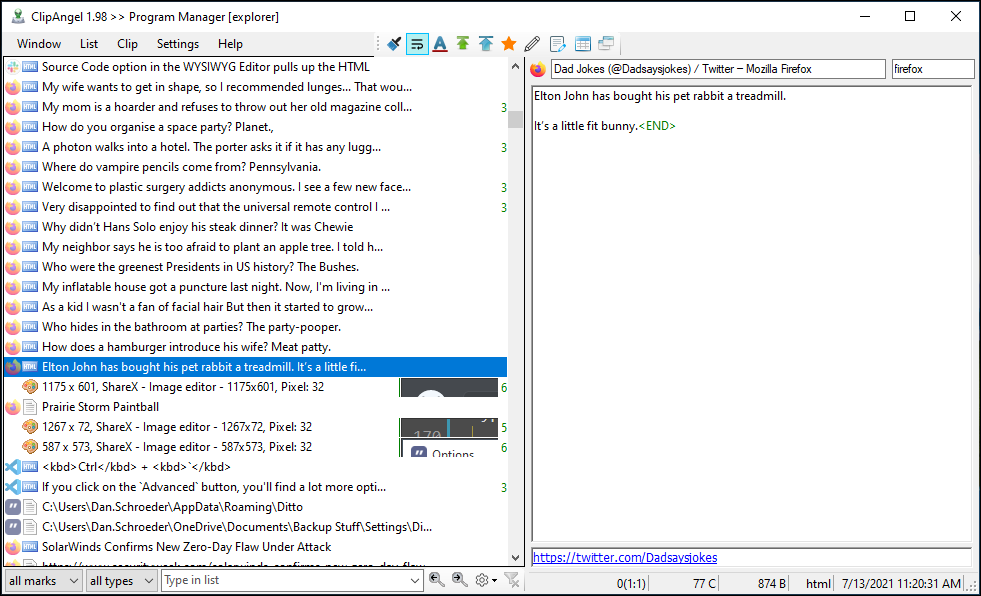The width and height of the screenshot is (981, 596).
Task: Open the Settings menu
Action: pos(178,44)
